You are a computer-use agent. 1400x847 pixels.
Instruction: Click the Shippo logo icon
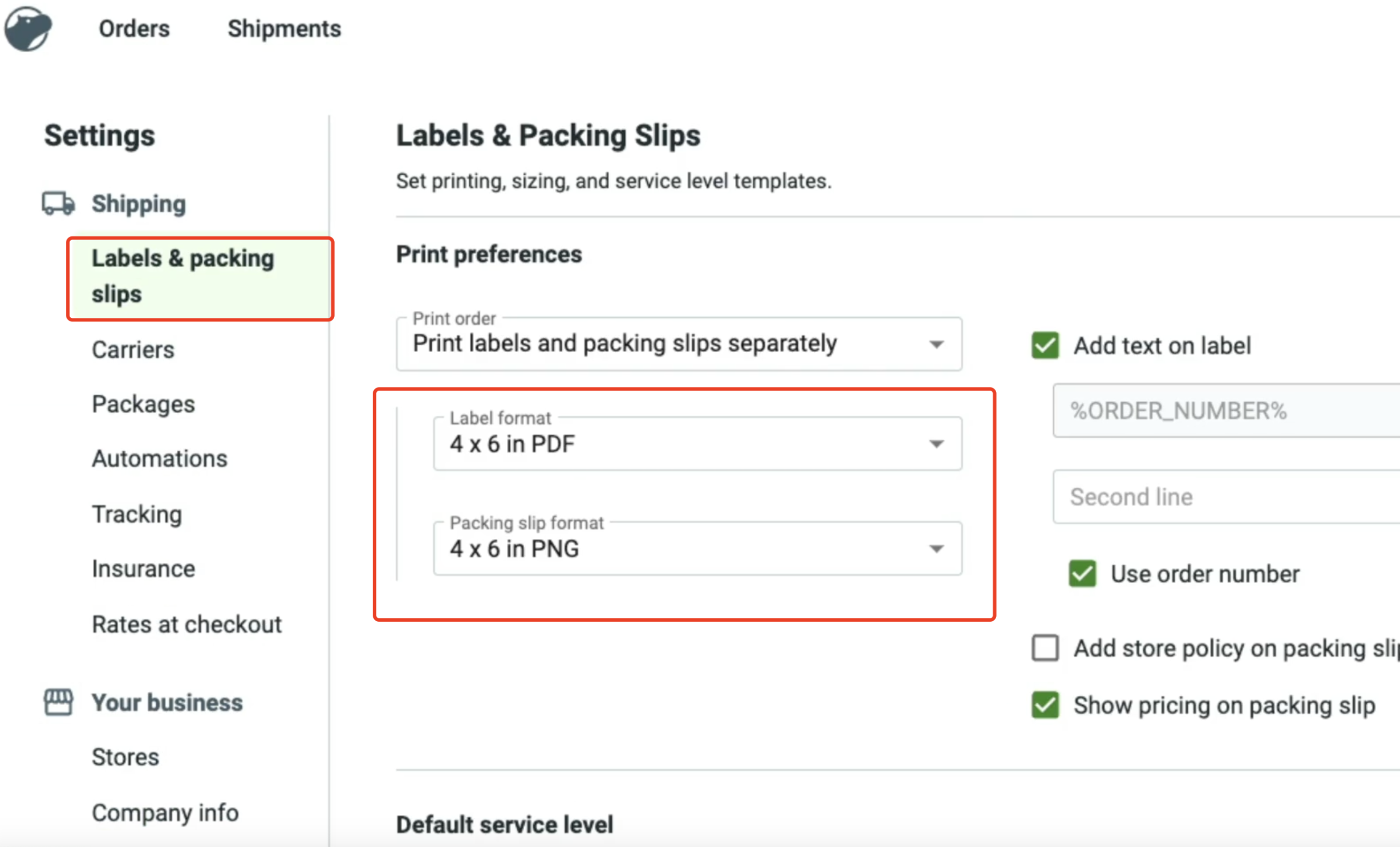pos(28,28)
